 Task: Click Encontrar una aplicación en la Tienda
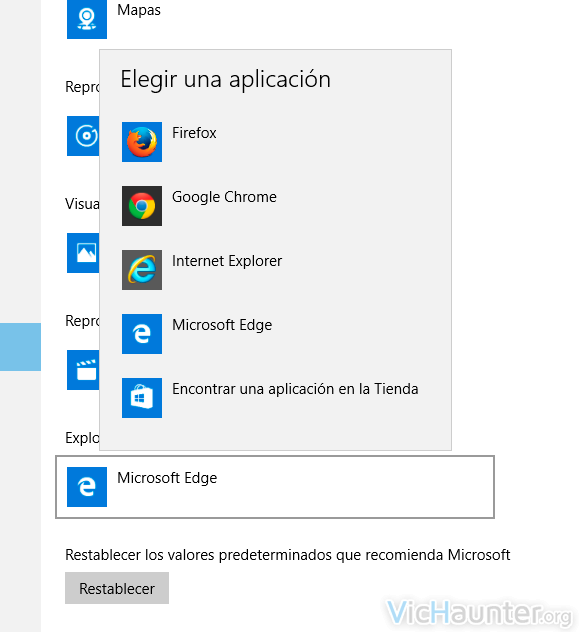coord(295,389)
